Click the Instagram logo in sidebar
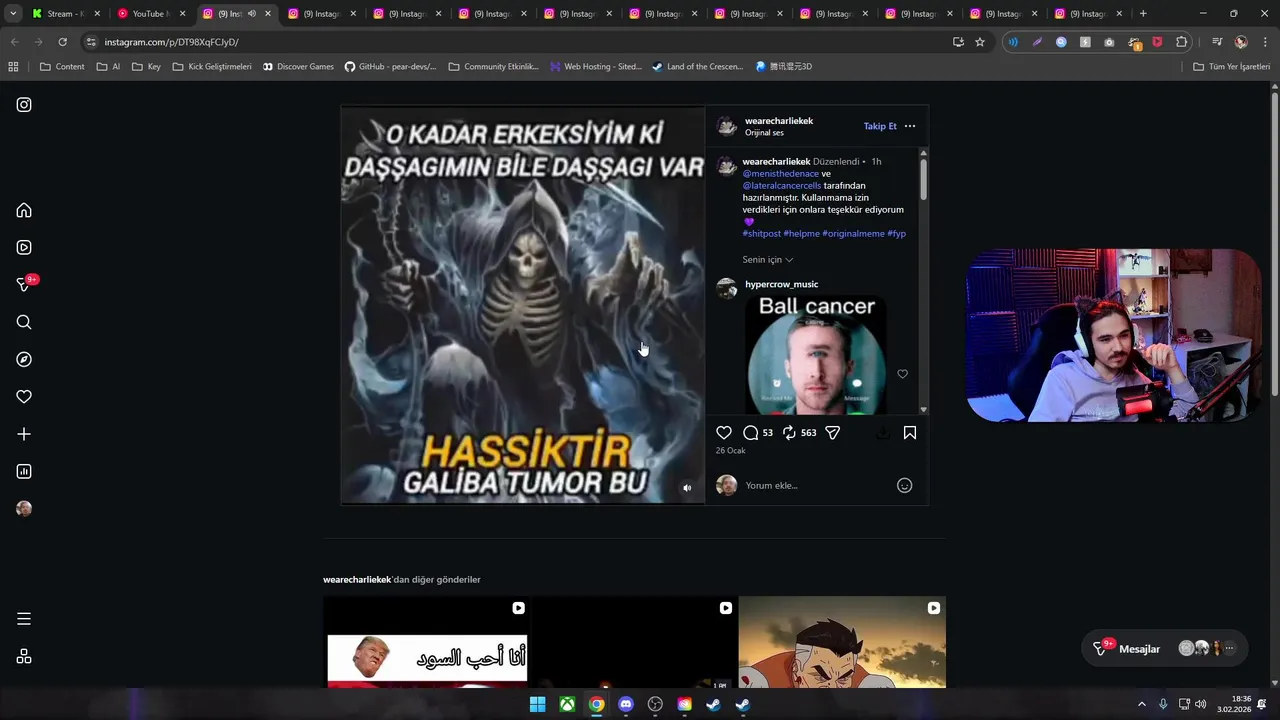This screenshot has width=1280, height=720. click(x=24, y=104)
